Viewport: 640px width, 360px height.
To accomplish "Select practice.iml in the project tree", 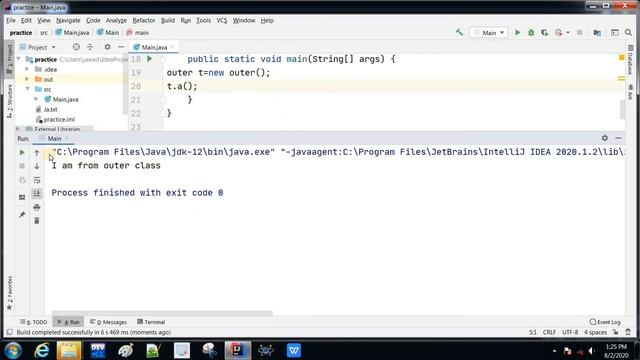I will click(59, 119).
